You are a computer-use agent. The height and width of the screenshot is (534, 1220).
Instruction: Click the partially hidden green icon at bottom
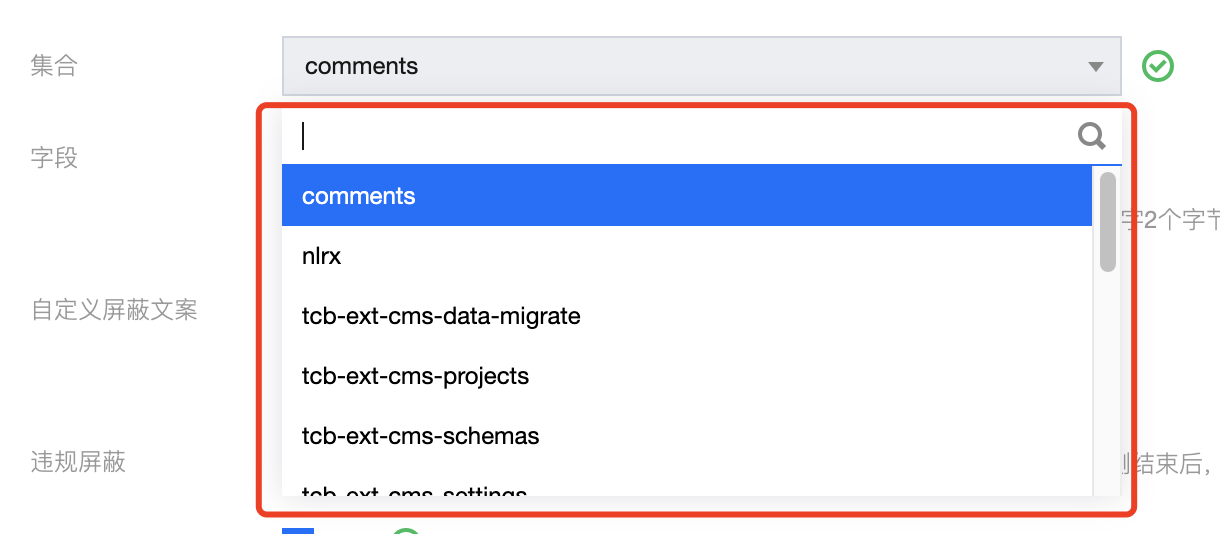pos(405,530)
